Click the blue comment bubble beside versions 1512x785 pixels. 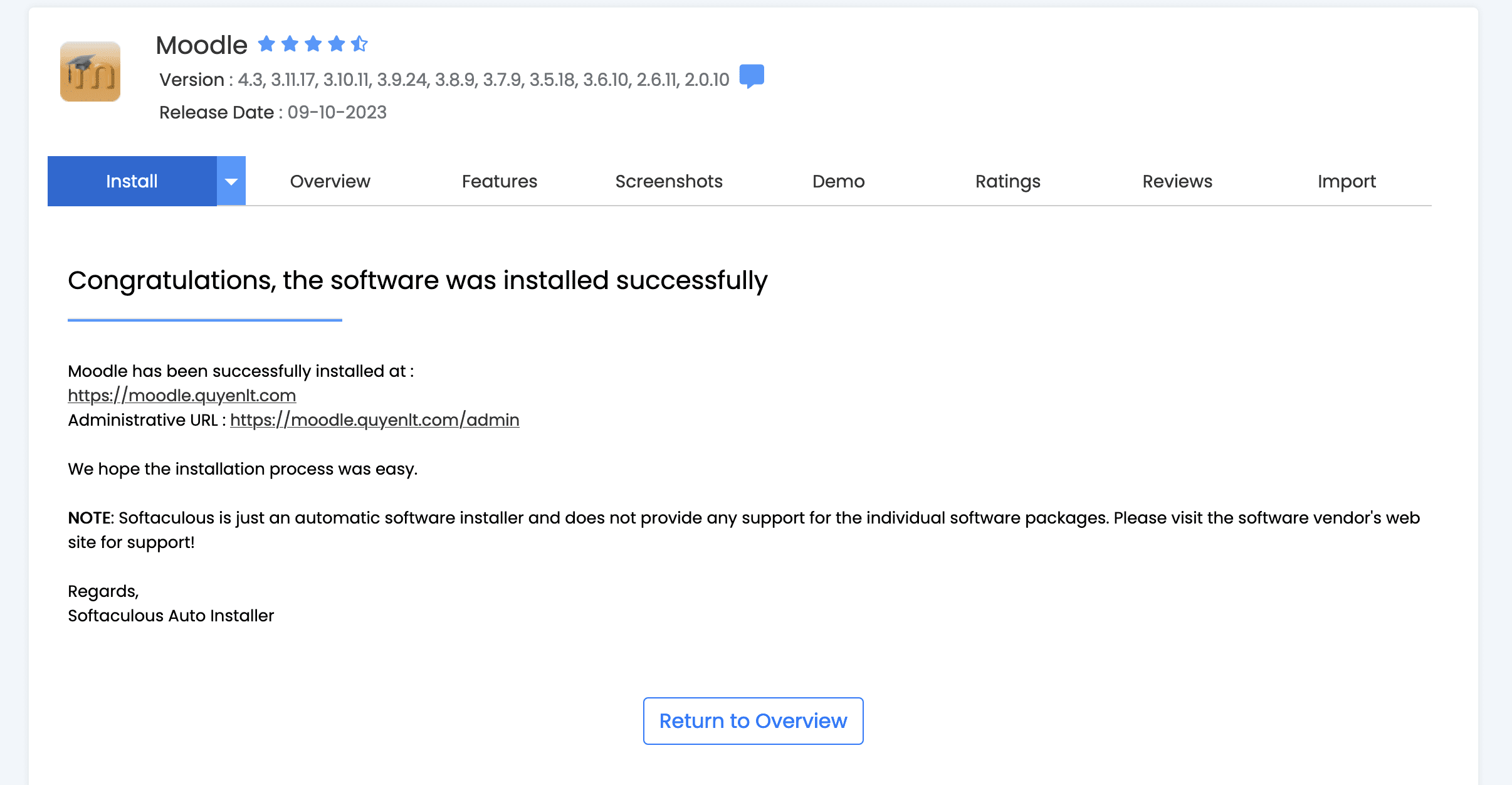(752, 76)
